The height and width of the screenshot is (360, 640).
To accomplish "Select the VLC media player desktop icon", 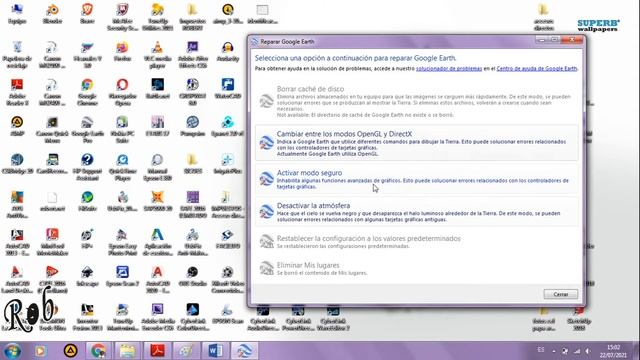I will [x=158, y=55].
